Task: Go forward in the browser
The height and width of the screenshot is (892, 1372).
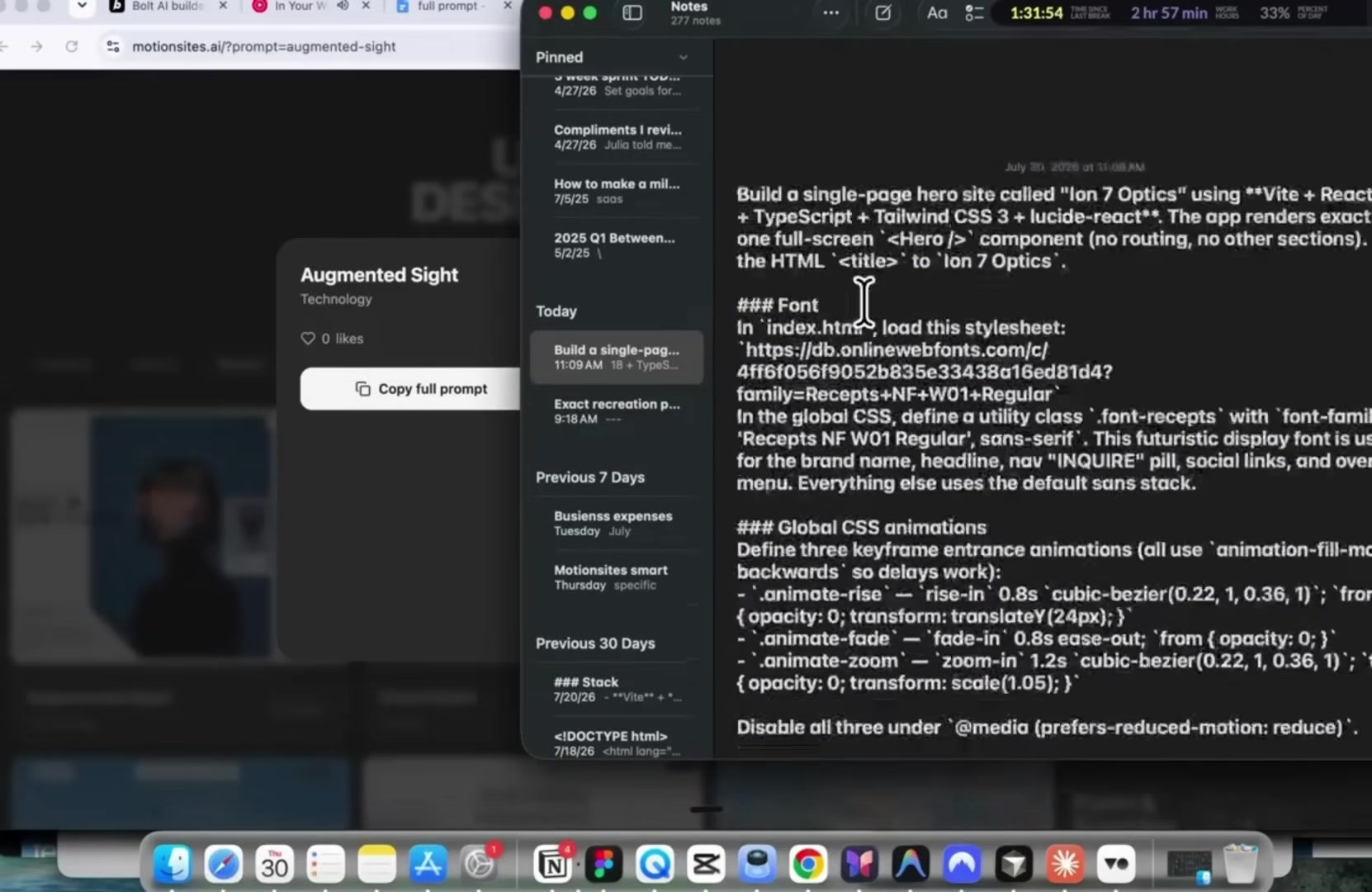Action: pyautogui.click(x=36, y=46)
